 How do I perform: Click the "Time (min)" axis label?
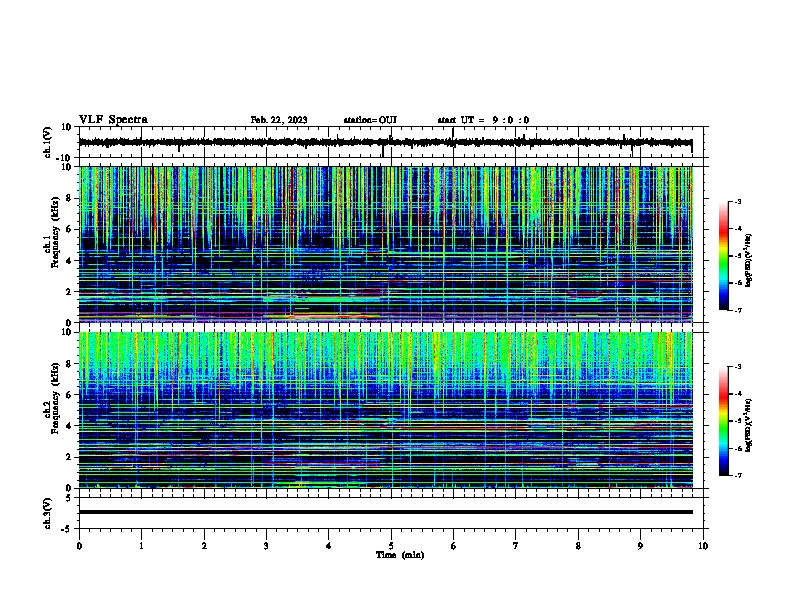click(400, 555)
